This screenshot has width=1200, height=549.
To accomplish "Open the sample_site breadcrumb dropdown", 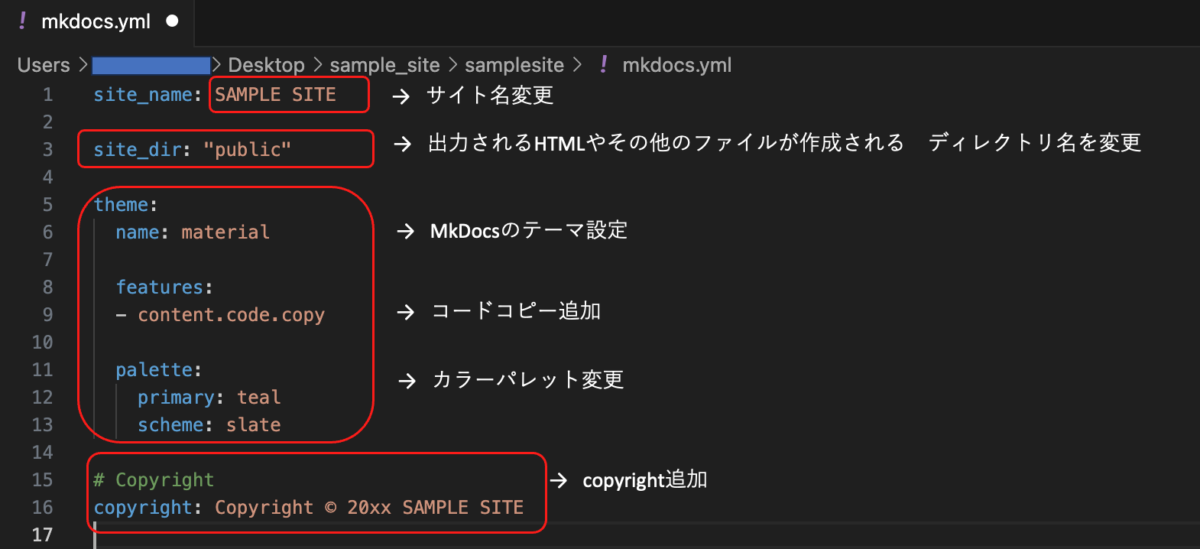I will point(384,65).
